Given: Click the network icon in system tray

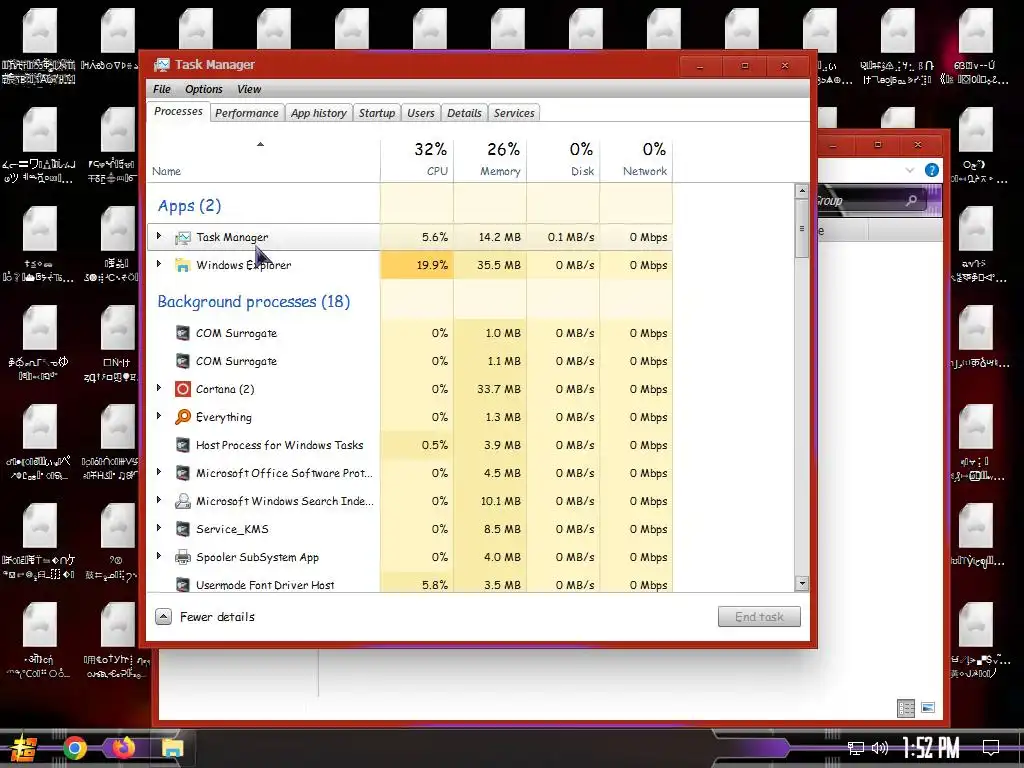Looking at the screenshot, I should [x=856, y=748].
